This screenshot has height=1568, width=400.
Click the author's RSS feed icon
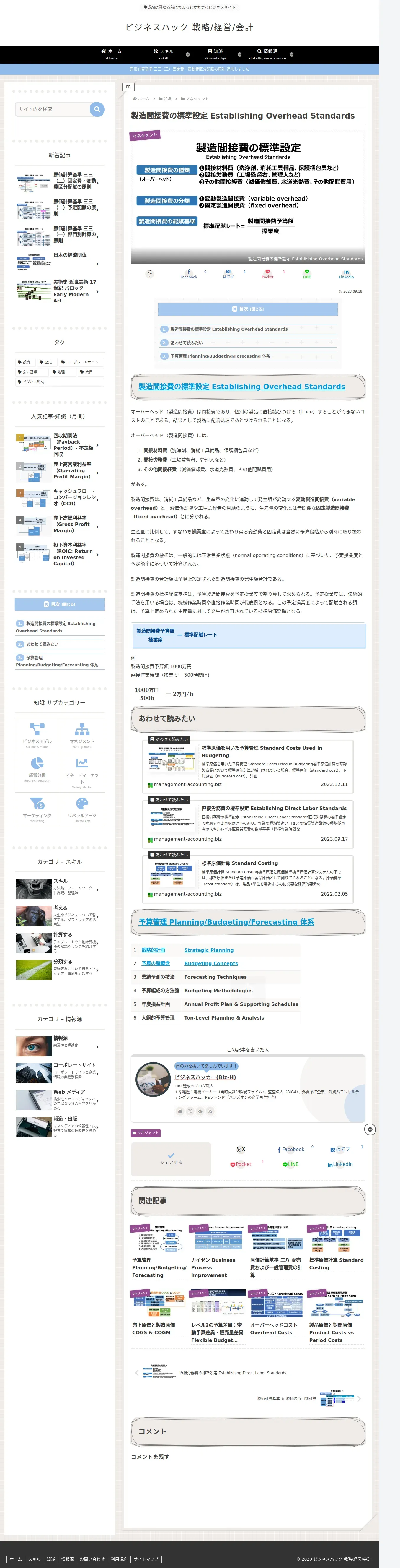tap(210, 1111)
